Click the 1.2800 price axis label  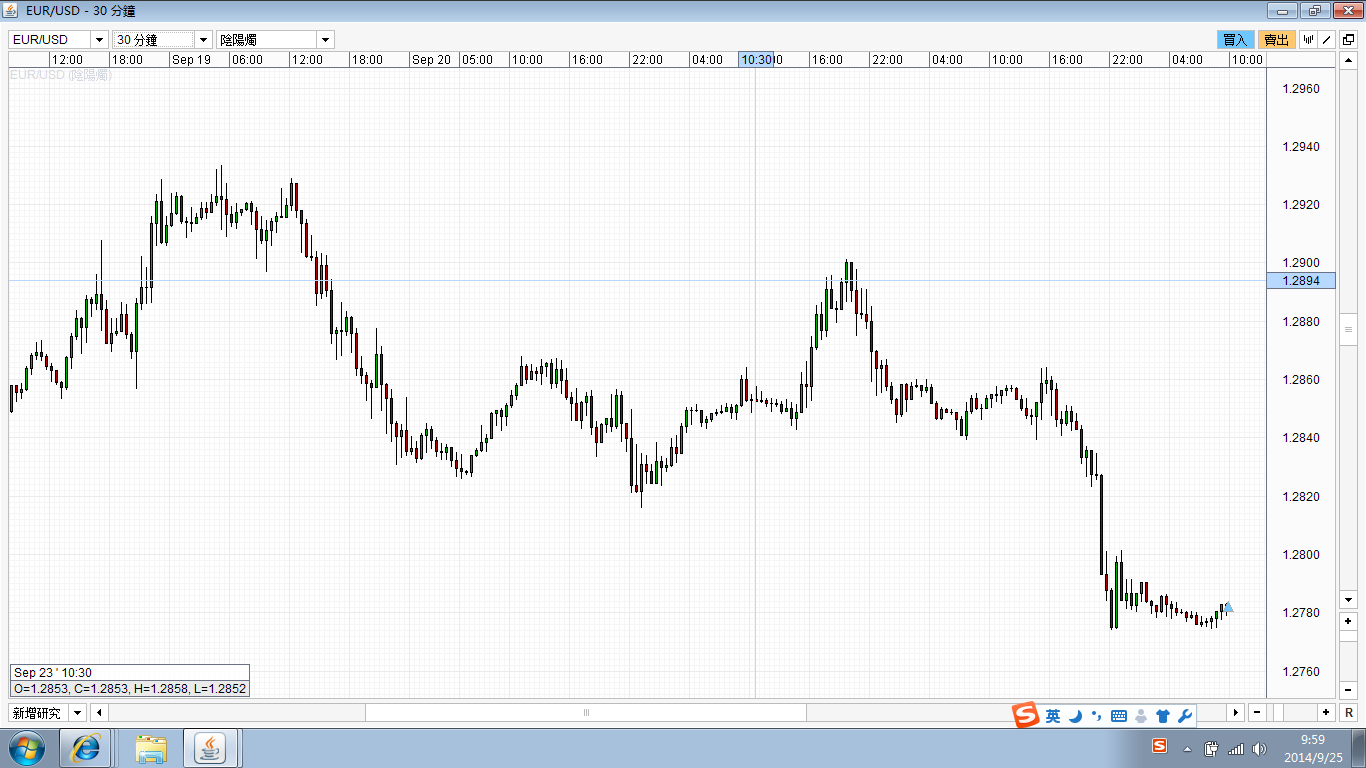coord(1300,555)
